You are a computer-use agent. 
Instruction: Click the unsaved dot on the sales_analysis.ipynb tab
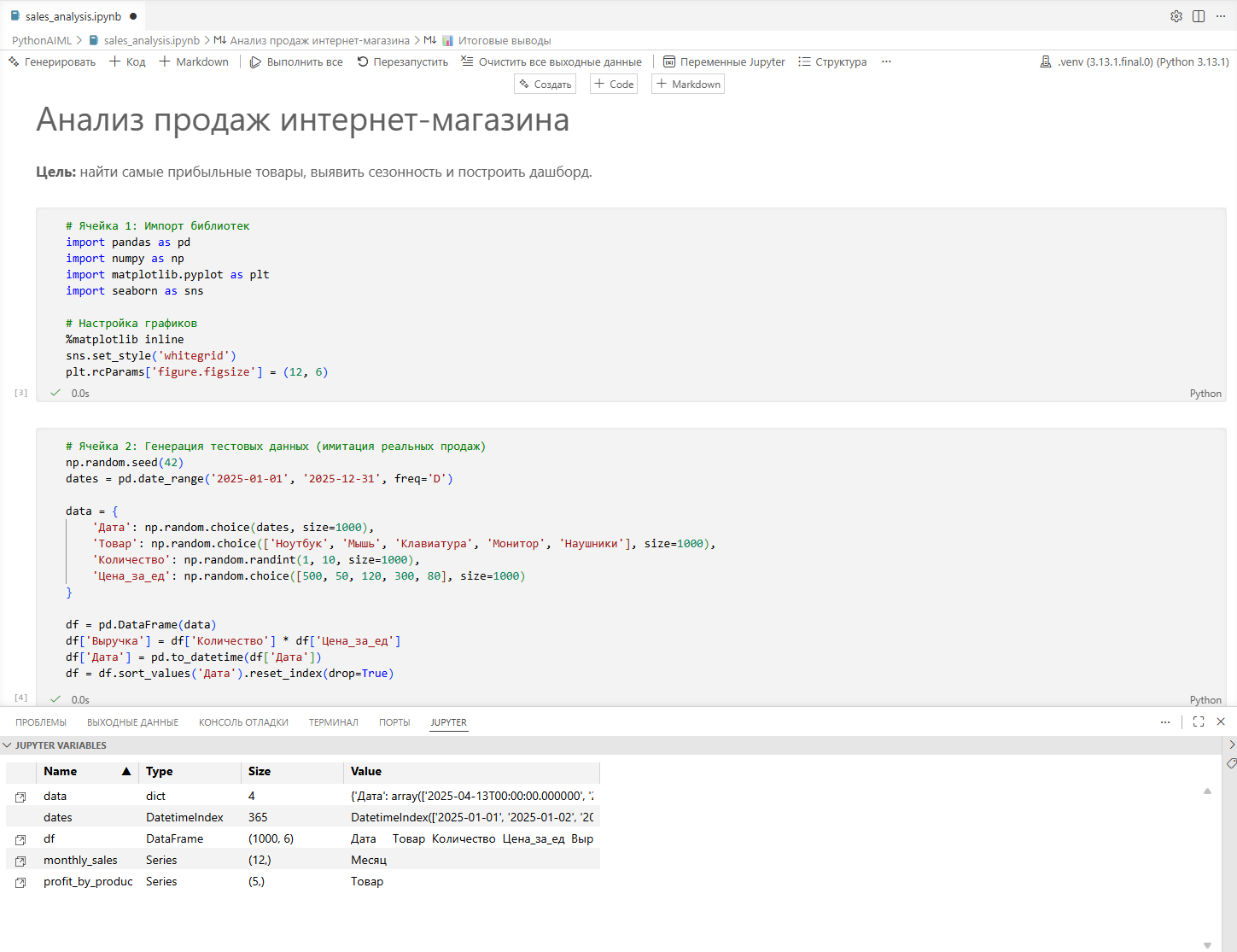[x=133, y=16]
